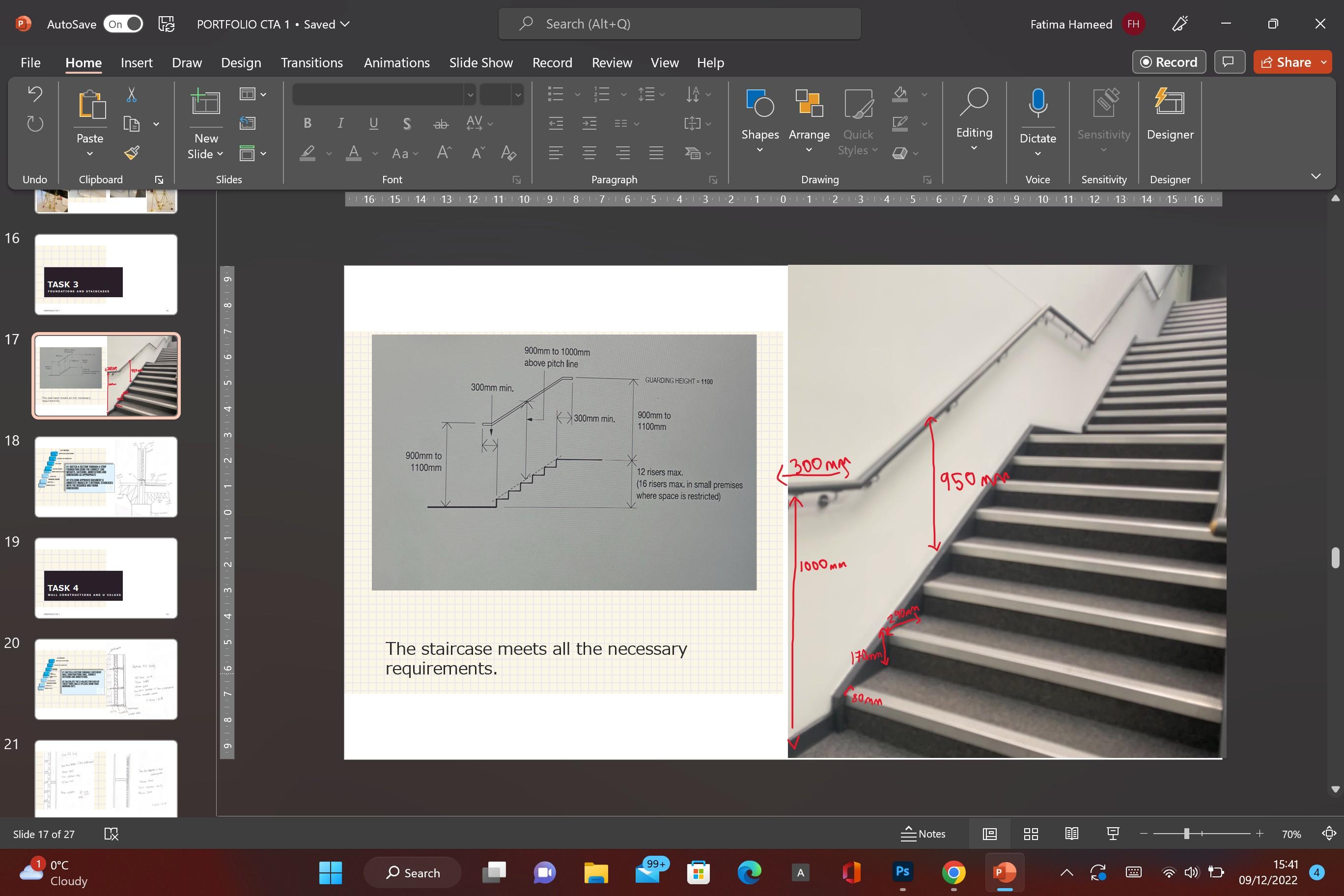Click the Center align paragraph icon
This screenshot has width=1344, height=896.
(x=589, y=153)
